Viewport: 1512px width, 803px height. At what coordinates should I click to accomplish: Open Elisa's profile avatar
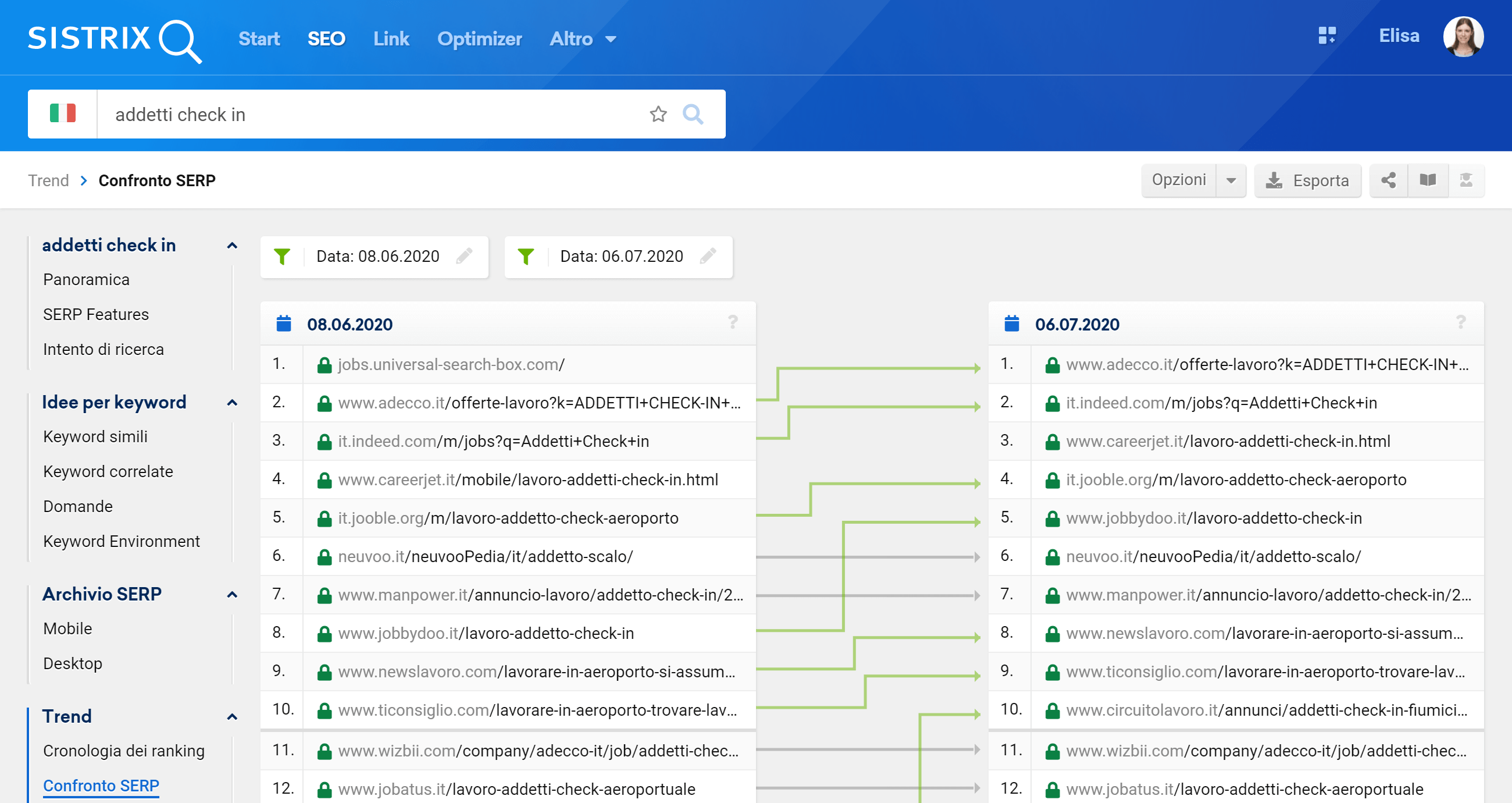pos(1463,37)
